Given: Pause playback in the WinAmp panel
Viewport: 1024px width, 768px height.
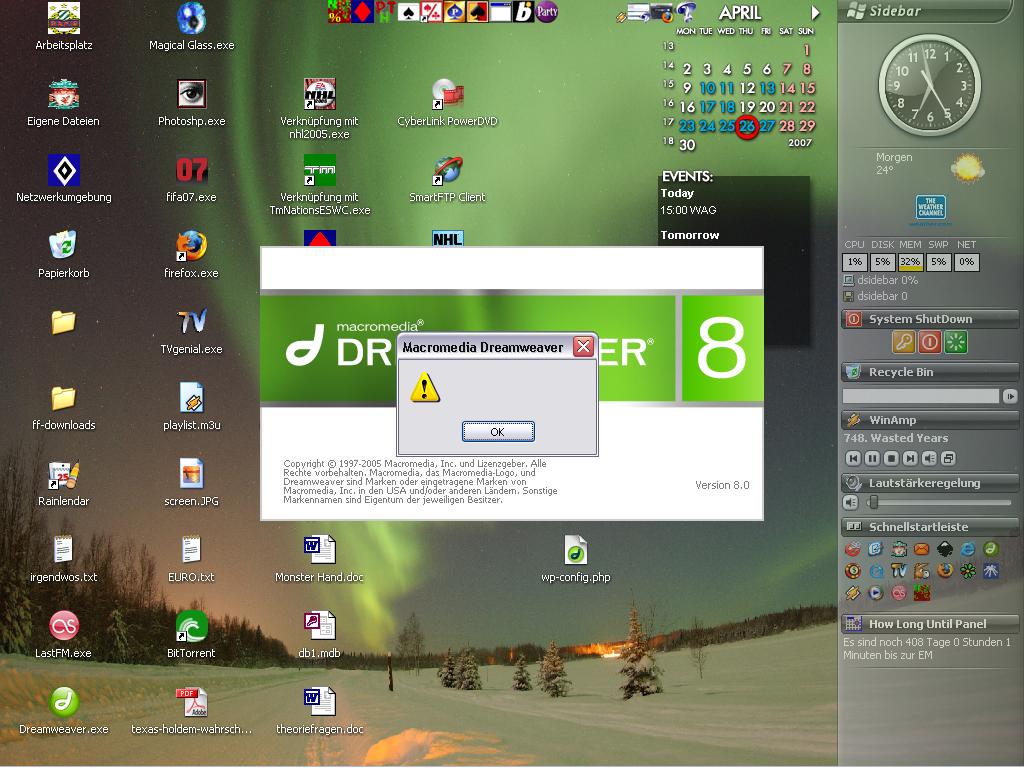Looking at the screenshot, I should 872,458.
